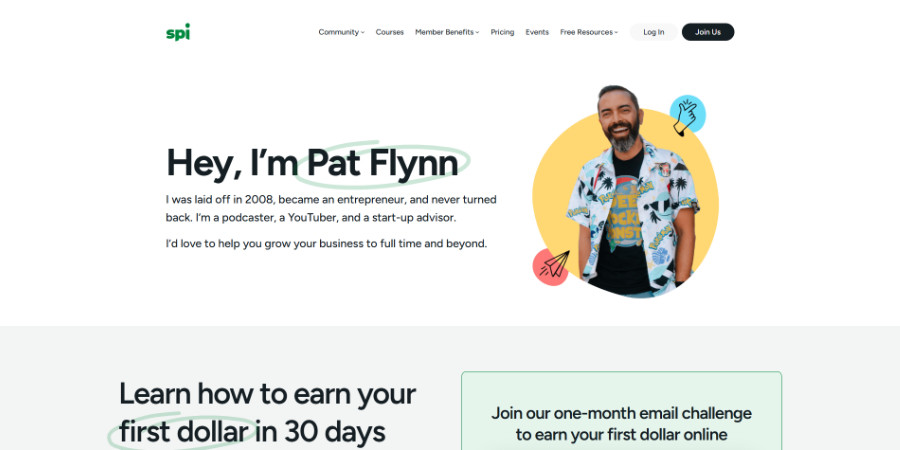900x450 pixels.
Task: Click the 'Learn how to earn your' heading
Action: click(267, 394)
